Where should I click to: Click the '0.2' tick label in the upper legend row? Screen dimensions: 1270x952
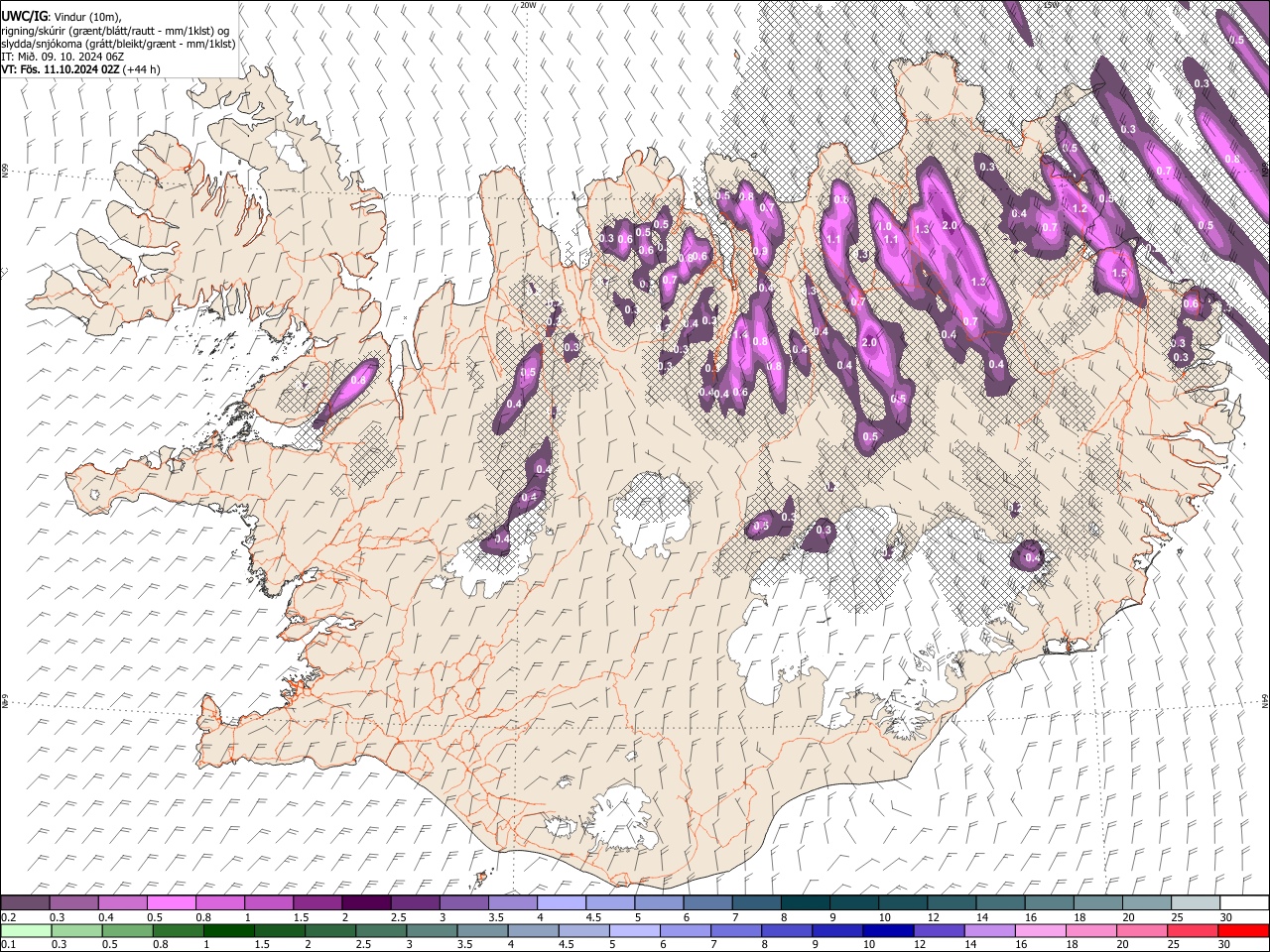pos(7,916)
